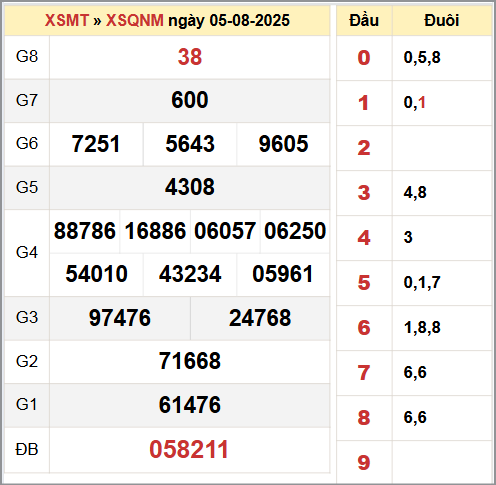Click the G1 number 61476
Viewport: 496px width, 485px height.
coord(190,405)
